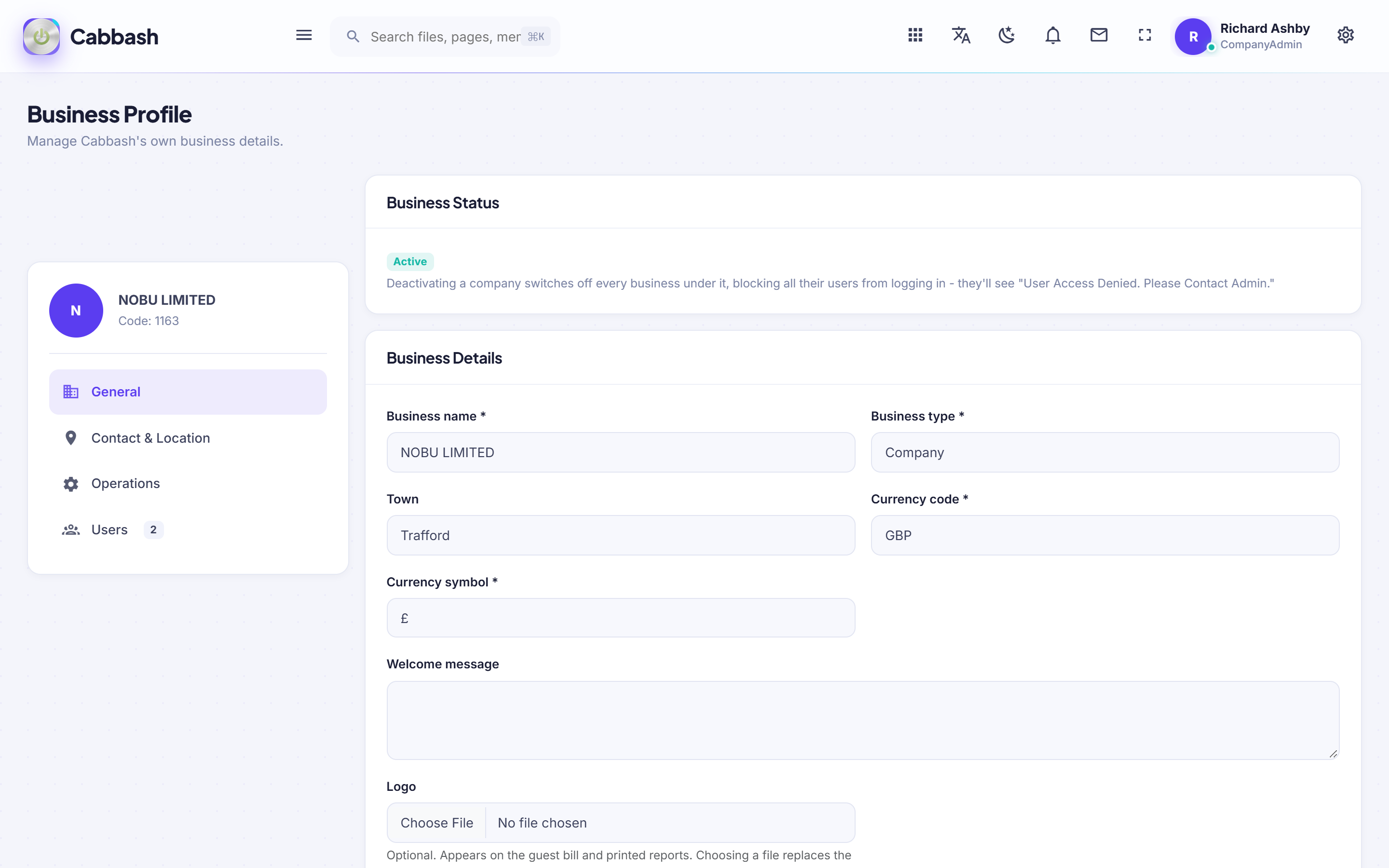Enter fullscreen mode
The height and width of the screenshot is (868, 1389).
(1144, 36)
